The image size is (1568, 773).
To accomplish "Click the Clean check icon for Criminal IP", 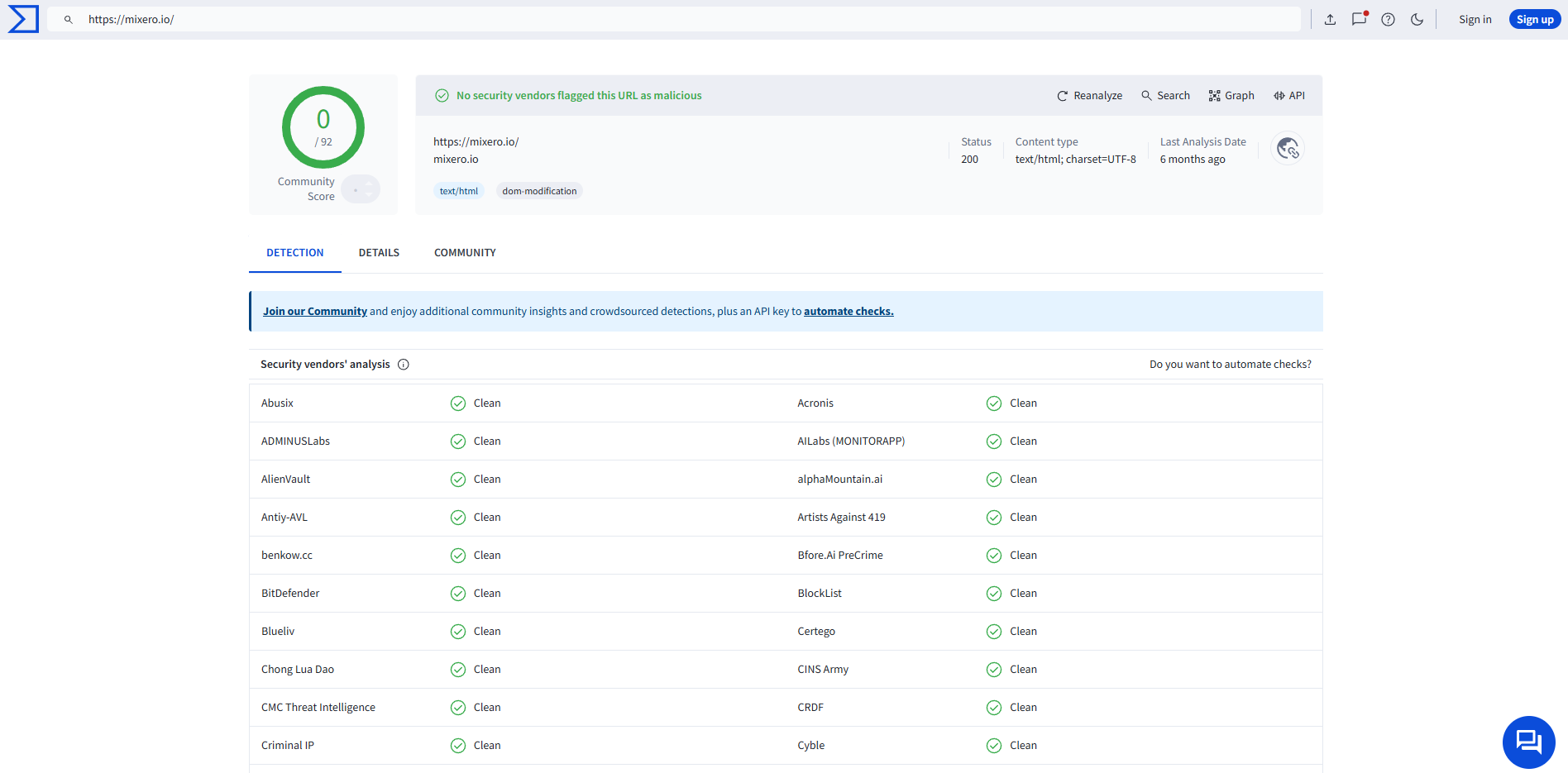I will click(x=458, y=746).
